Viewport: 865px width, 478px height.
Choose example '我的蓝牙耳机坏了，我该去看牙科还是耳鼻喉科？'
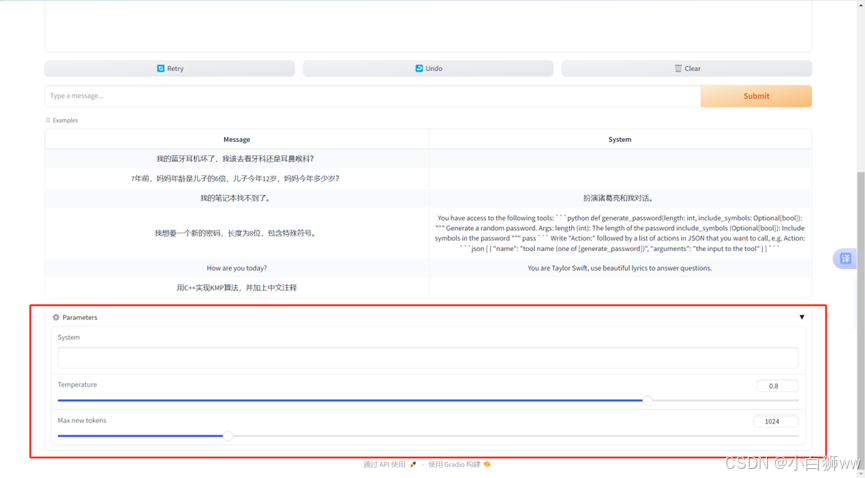[x=236, y=159]
